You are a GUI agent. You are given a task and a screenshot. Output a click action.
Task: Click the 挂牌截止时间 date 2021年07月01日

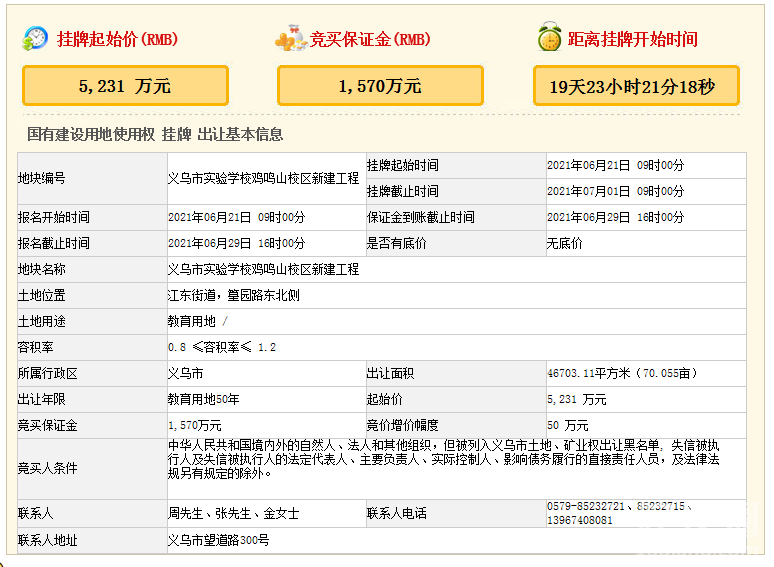(x=615, y=191)
